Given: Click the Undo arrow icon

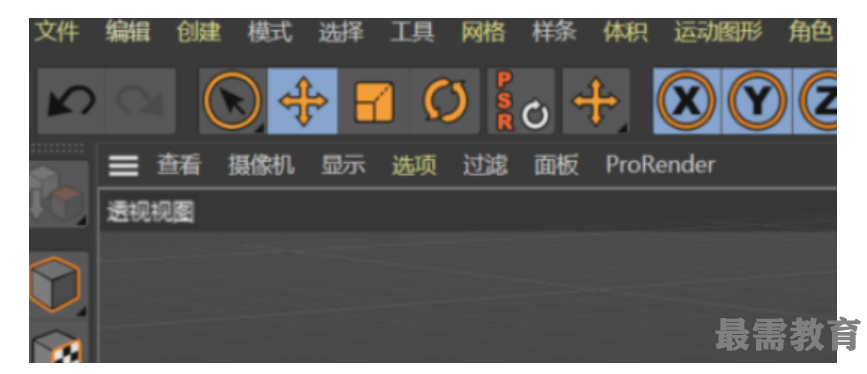Looking at the screenshot, I should click(71, 101).
